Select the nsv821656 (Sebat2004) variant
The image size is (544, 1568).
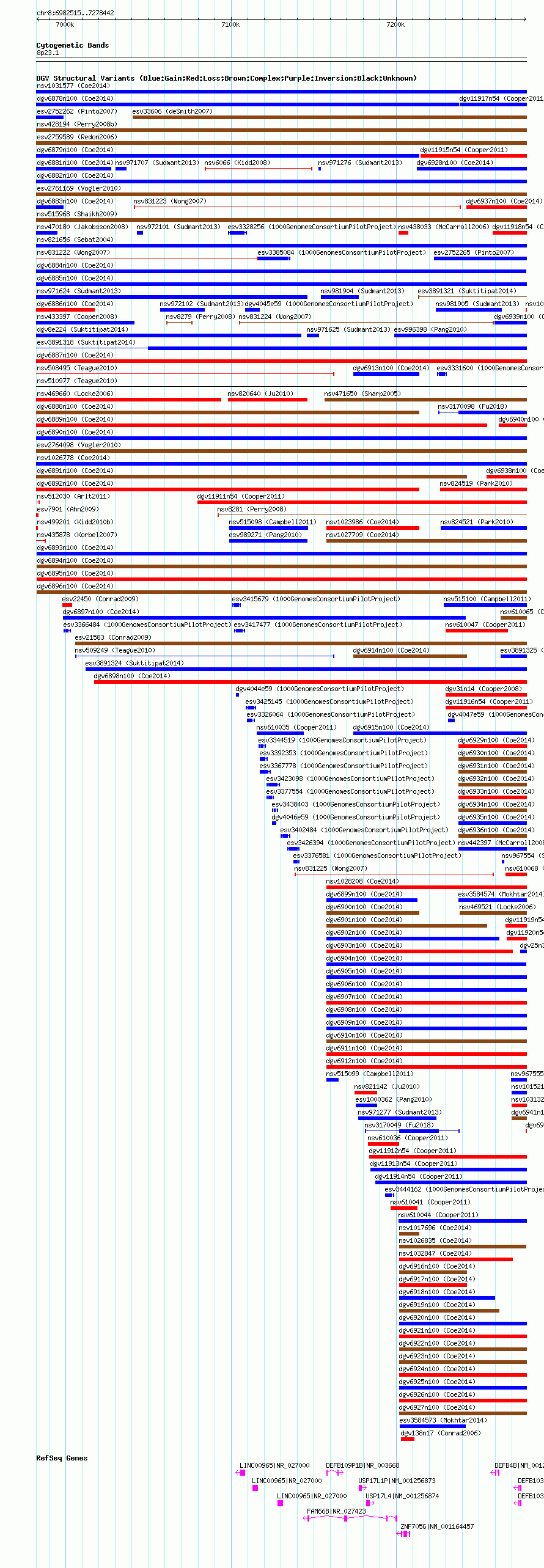pyautogui.click(x=75, y=240)
